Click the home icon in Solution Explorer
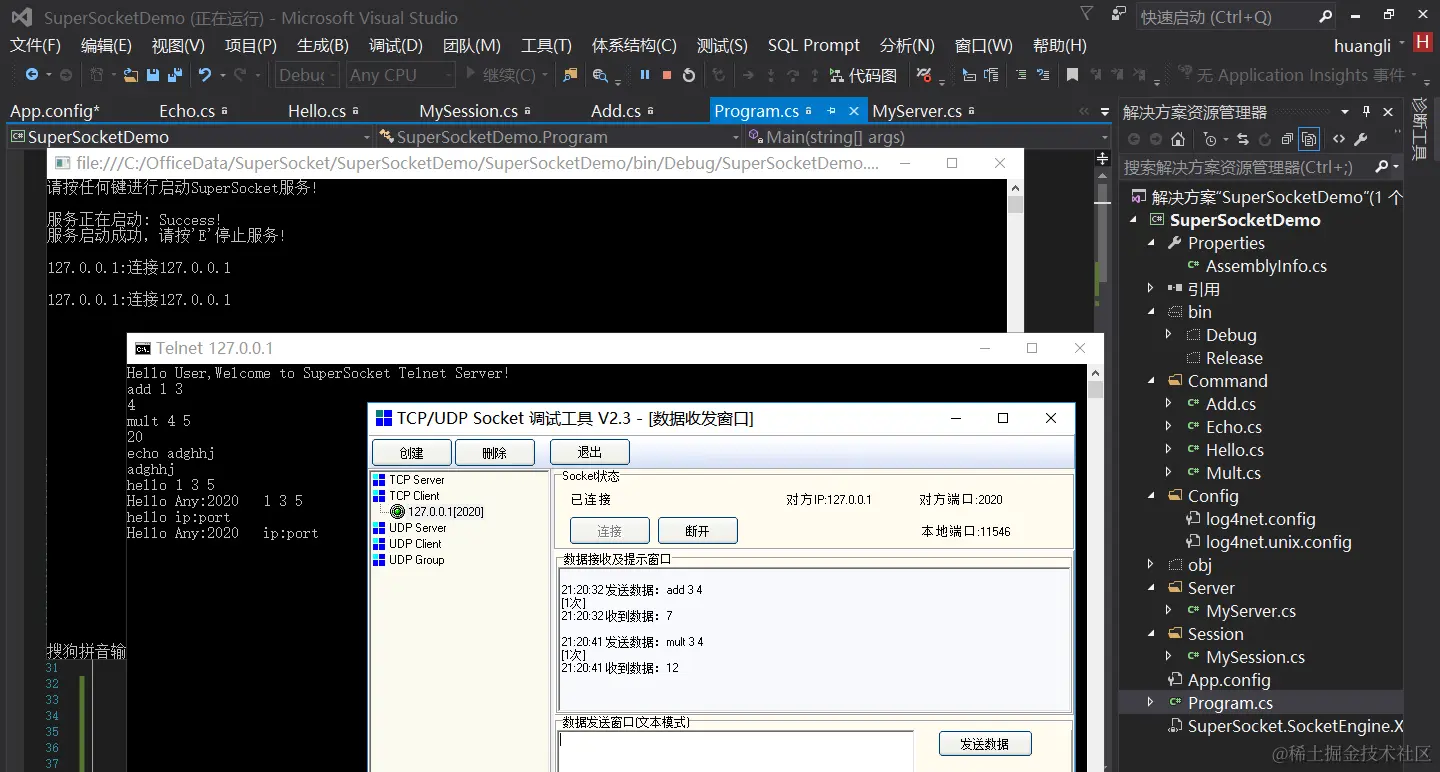 pos(1178,139)
